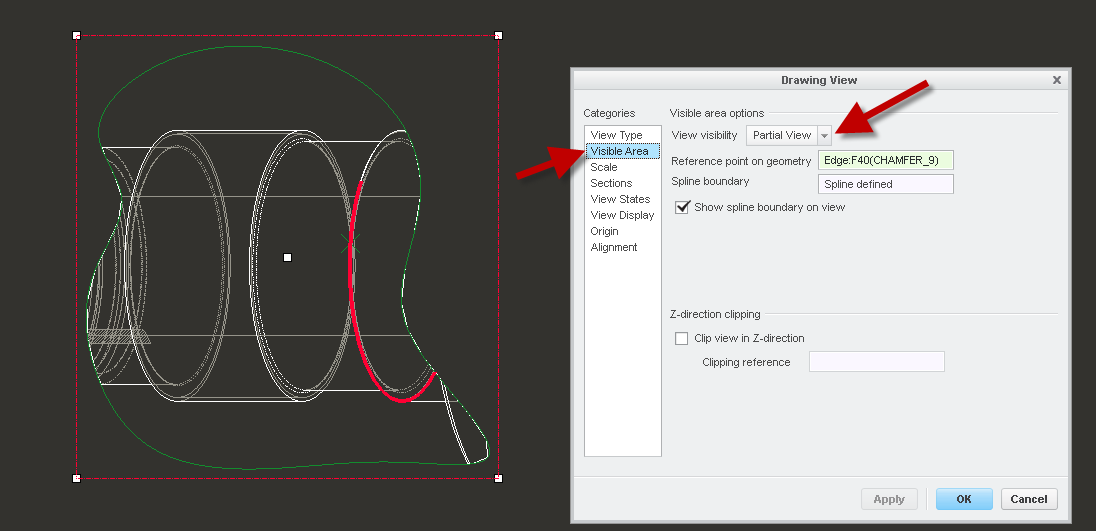Screen dimensions: 1096x531
Task: Click the Clipping reference field
Action: (877, 362)
